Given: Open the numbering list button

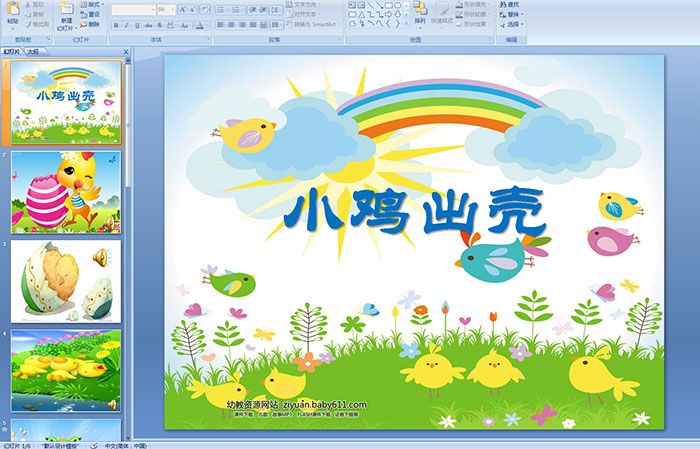Looking at the screenshot, I should (238, 9).
